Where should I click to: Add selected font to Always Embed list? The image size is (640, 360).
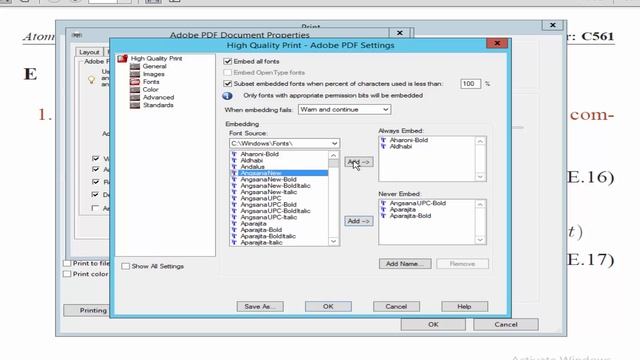[x=359, y=162]
